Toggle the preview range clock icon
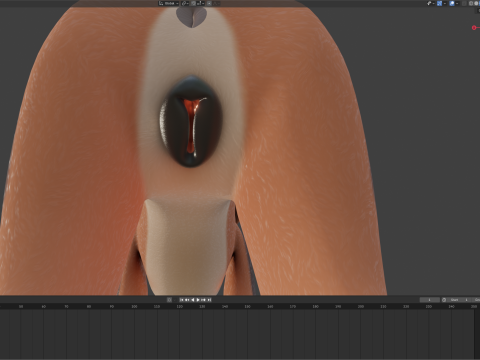The image size is (480, 360). pyautogui.click(x=444, y=300)
